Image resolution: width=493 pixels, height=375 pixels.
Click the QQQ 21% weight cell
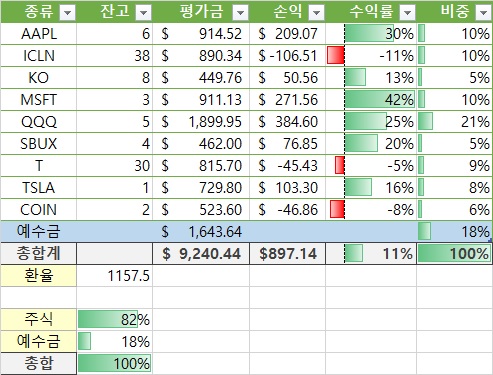(x=455, y=122)
